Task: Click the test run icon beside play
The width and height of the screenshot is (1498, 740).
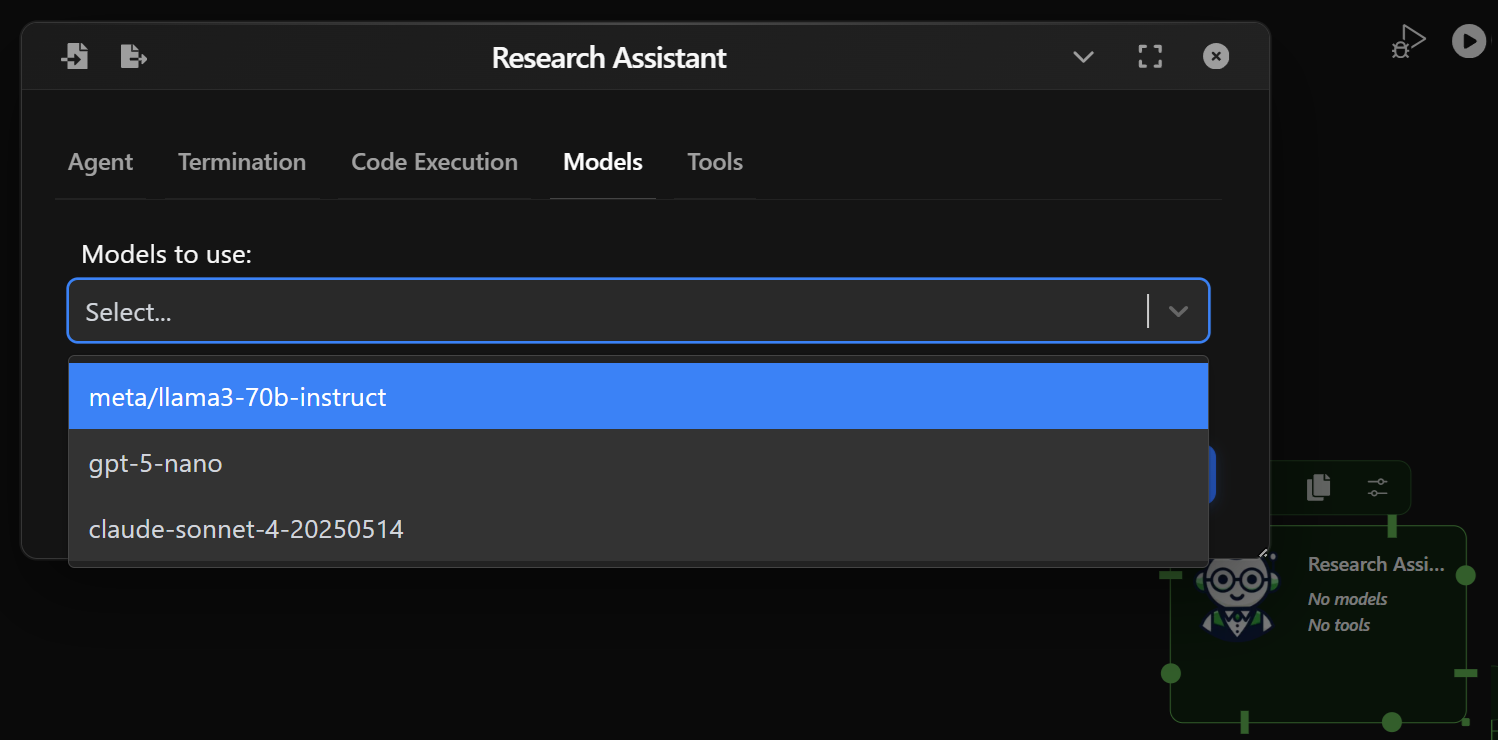Action: (1407, 40)
